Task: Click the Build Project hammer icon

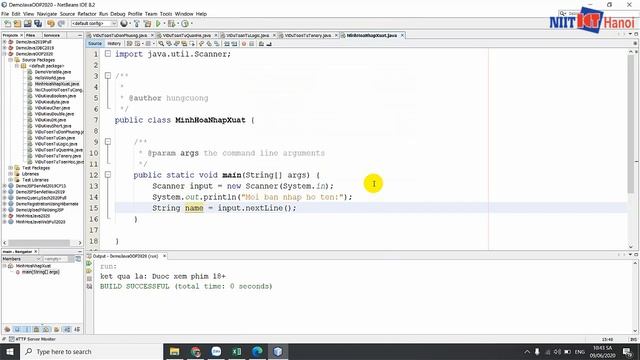Action: coord(137,24)
